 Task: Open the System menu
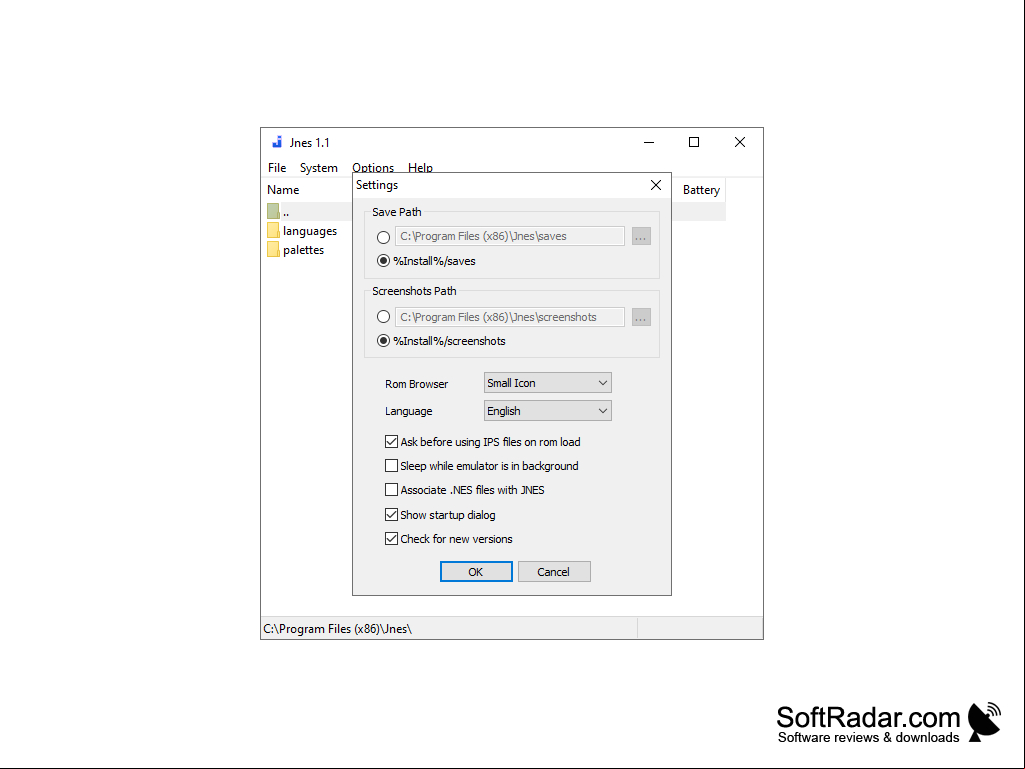click(318, 167)
